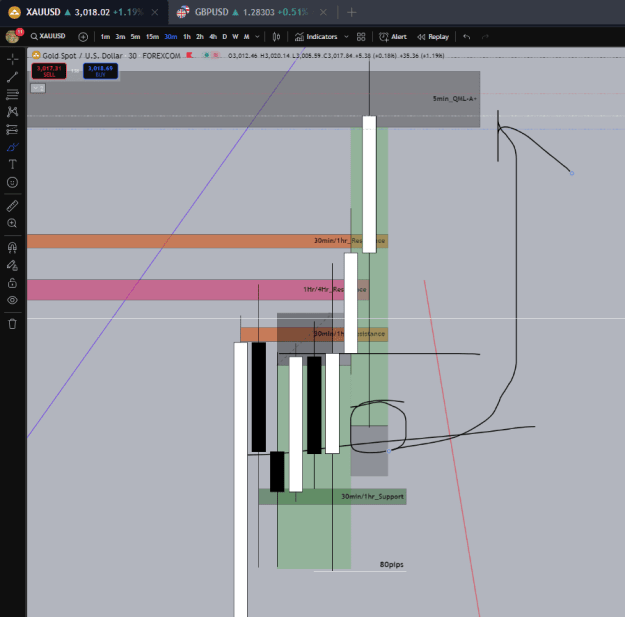Switch to the 5m timeframe

click(x=136, y=37)
